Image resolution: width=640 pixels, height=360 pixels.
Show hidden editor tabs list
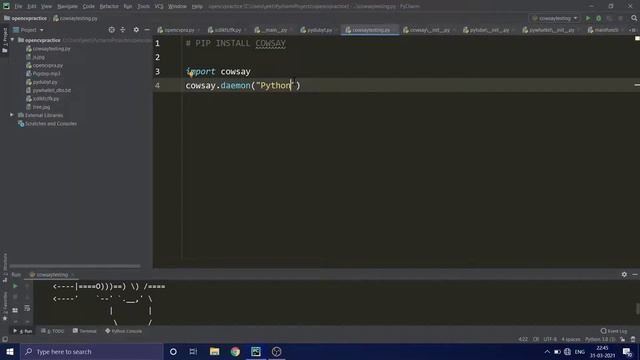633,30
